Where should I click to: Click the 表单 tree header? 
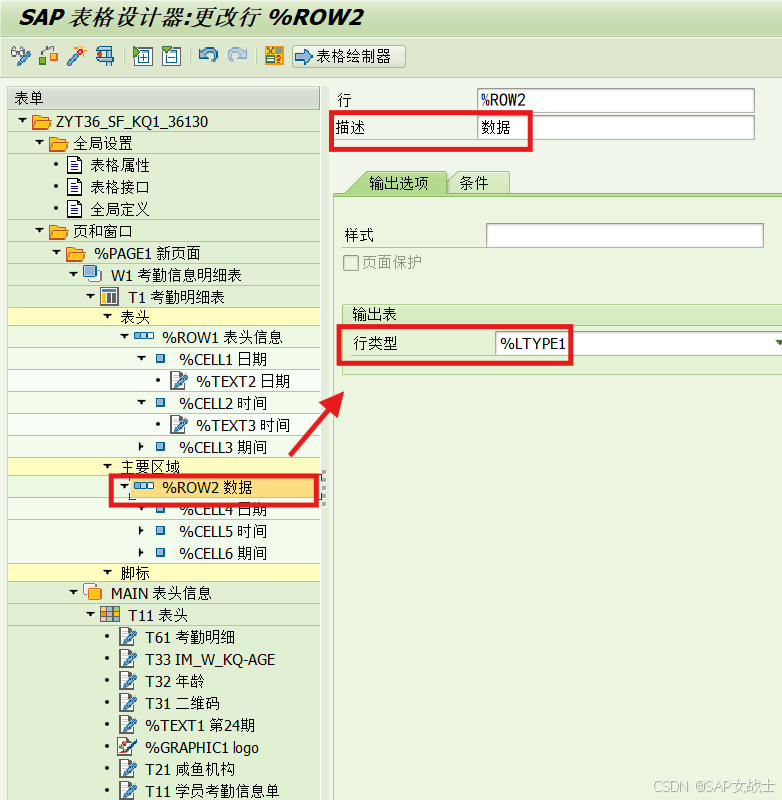(x=164, y=98)
